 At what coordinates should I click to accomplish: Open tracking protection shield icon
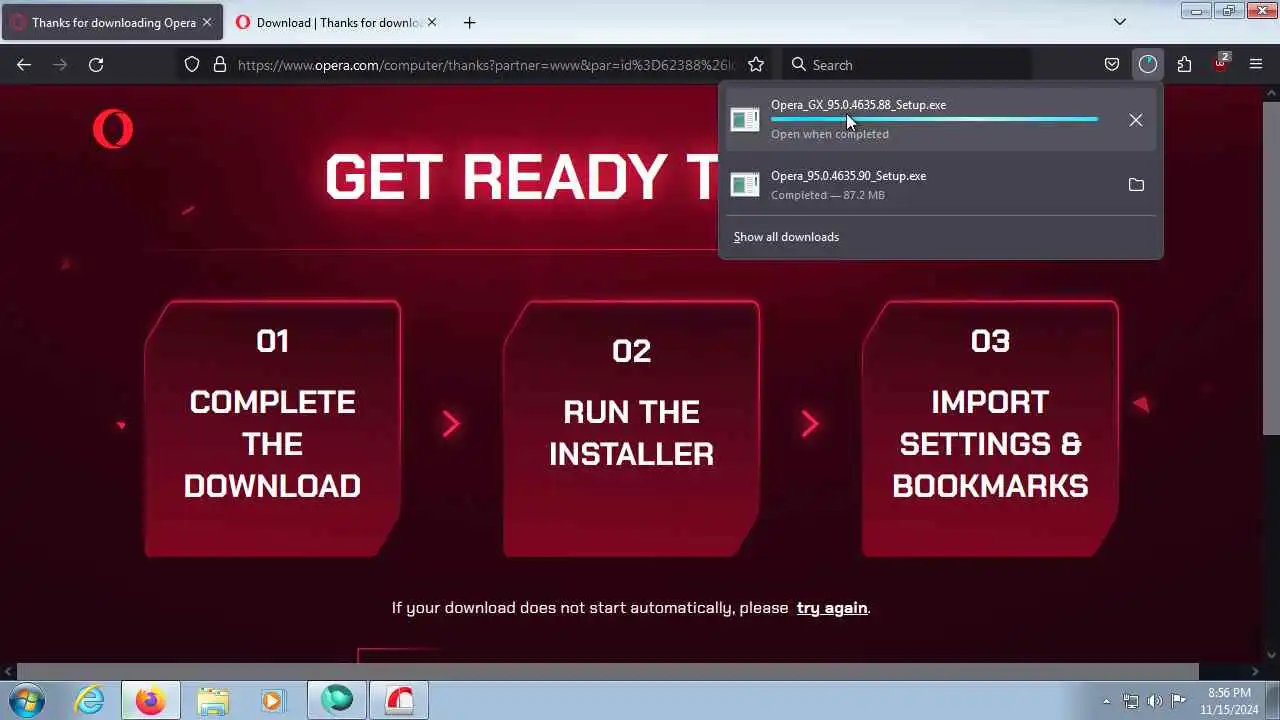tap(192, 64)
